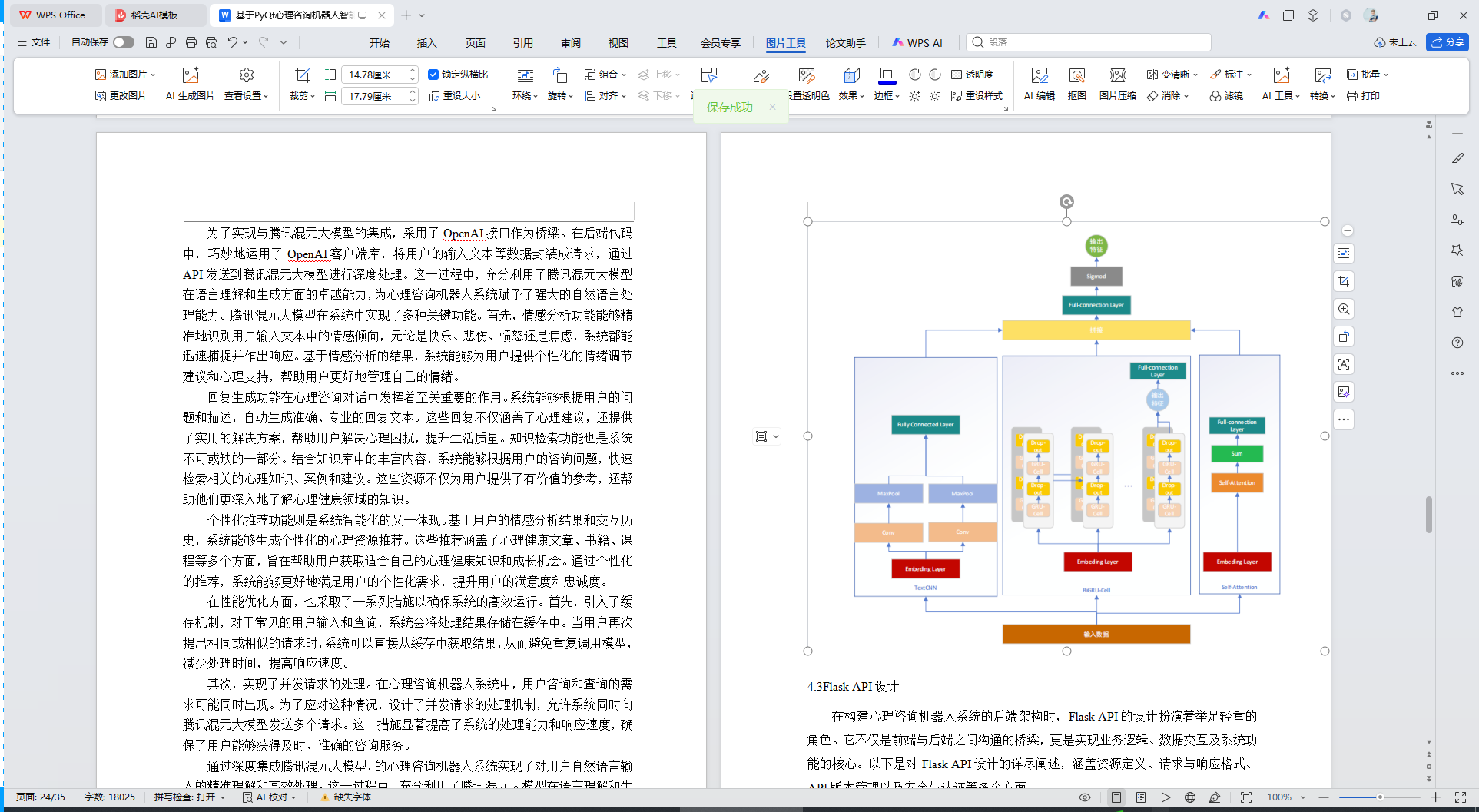Click the vertical scrollbar thumb
Image resolution: width=1479 pixels, height=812 pixels.
point(1429,515)
